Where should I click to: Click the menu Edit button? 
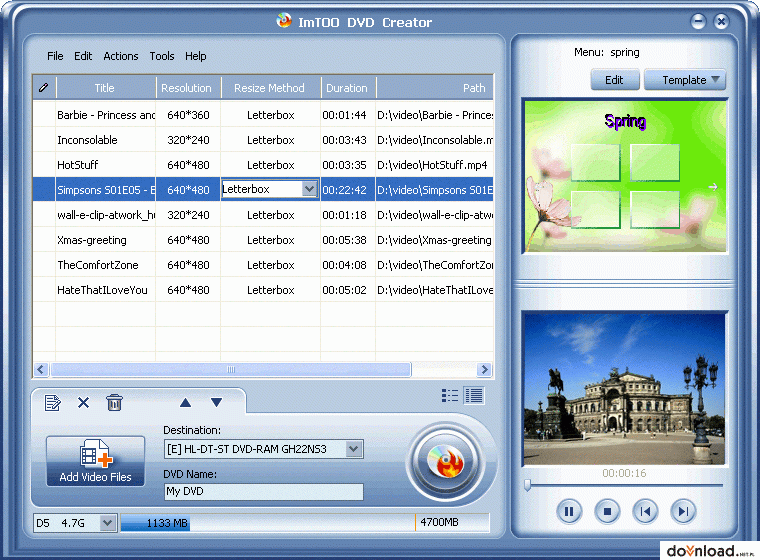[x=615, y=80]
